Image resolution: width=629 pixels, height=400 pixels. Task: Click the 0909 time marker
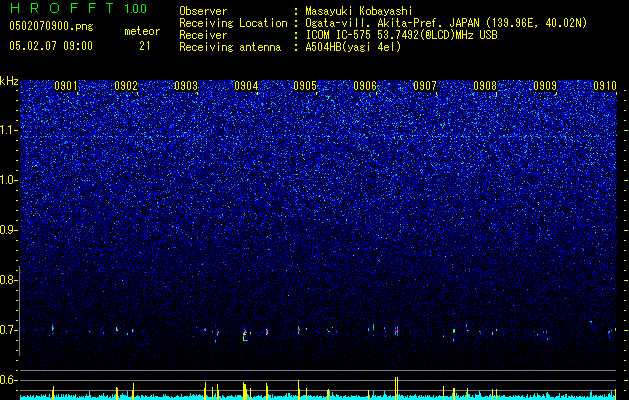(x=545, y=86)
